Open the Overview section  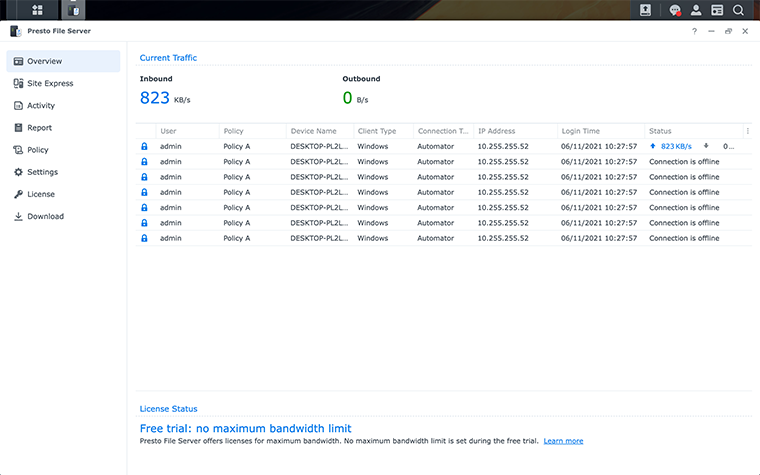tap(44, 61)
